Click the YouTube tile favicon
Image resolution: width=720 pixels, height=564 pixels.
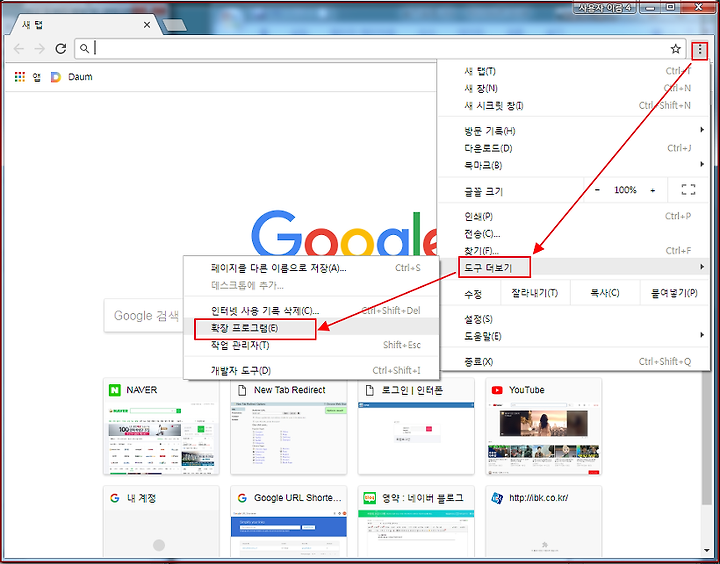497,390
